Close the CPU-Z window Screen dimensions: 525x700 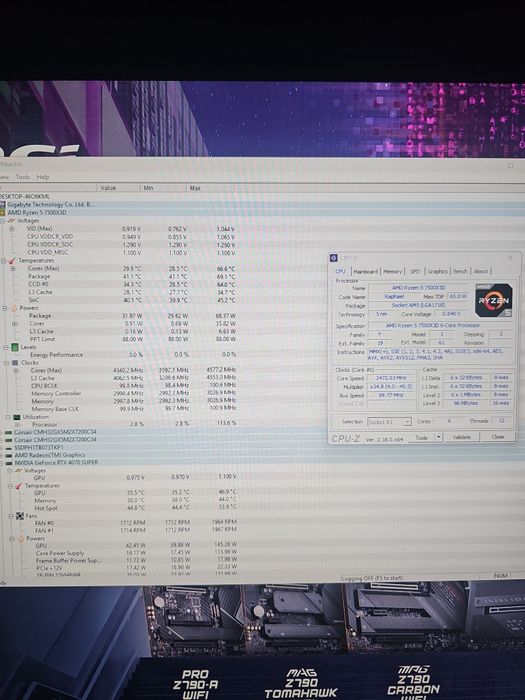click(x=510, y=258)
